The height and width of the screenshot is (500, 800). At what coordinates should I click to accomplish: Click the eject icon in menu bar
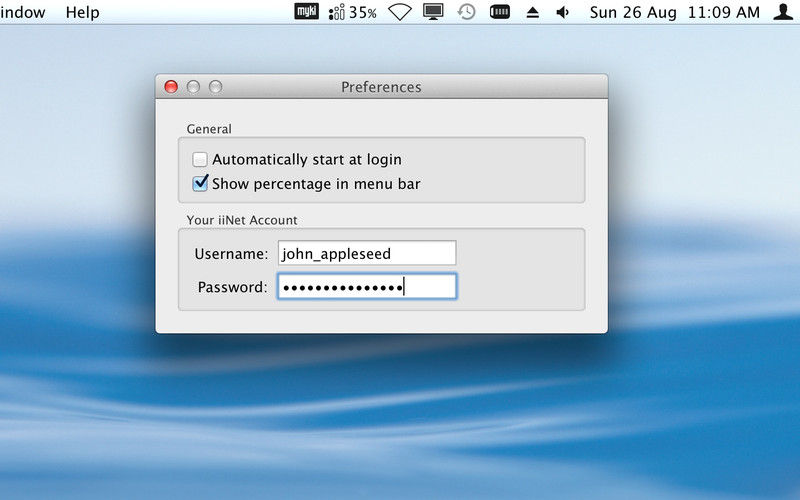[533, 12]
